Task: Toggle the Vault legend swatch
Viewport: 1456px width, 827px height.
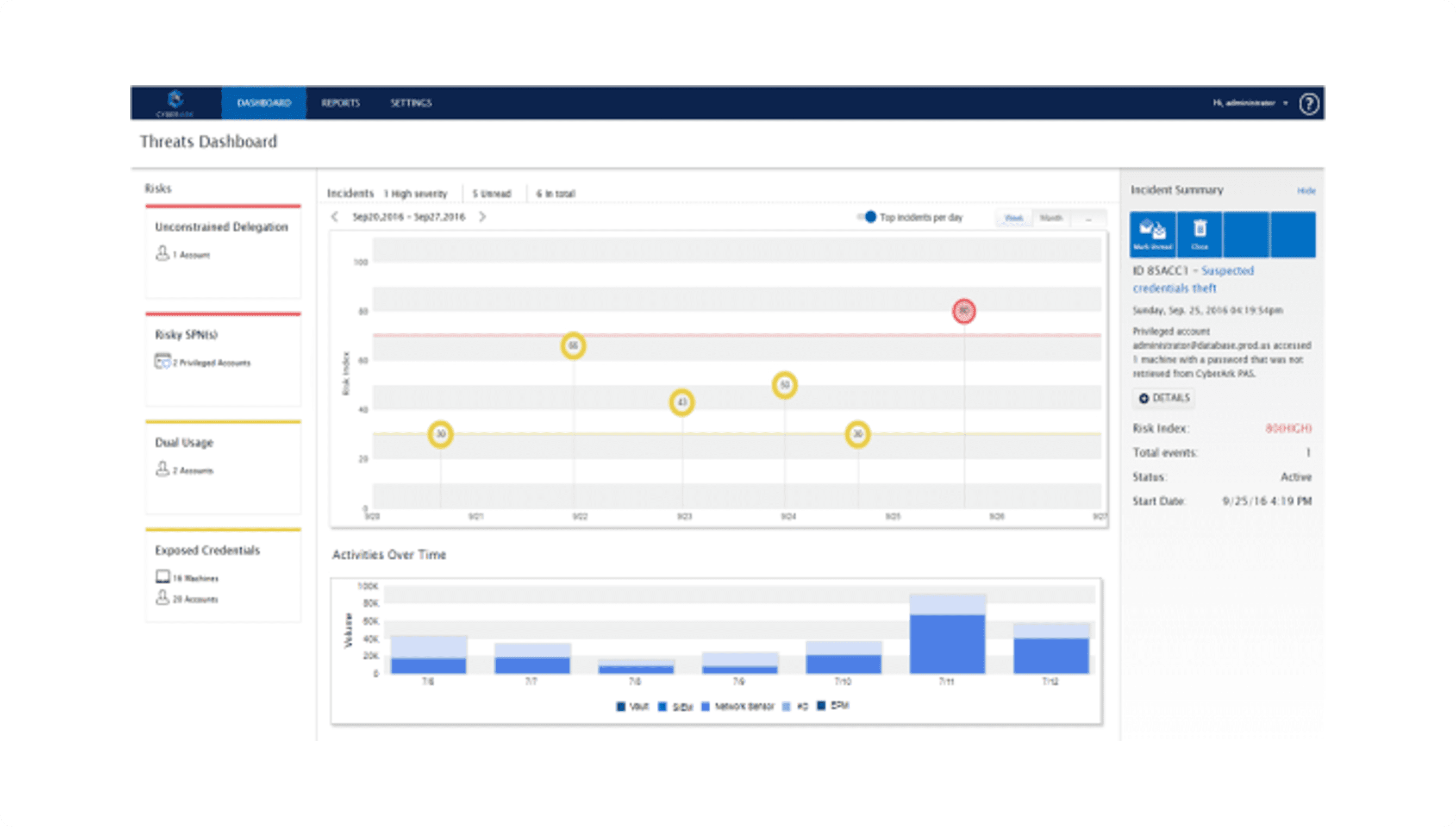Action: coord(620,706)
